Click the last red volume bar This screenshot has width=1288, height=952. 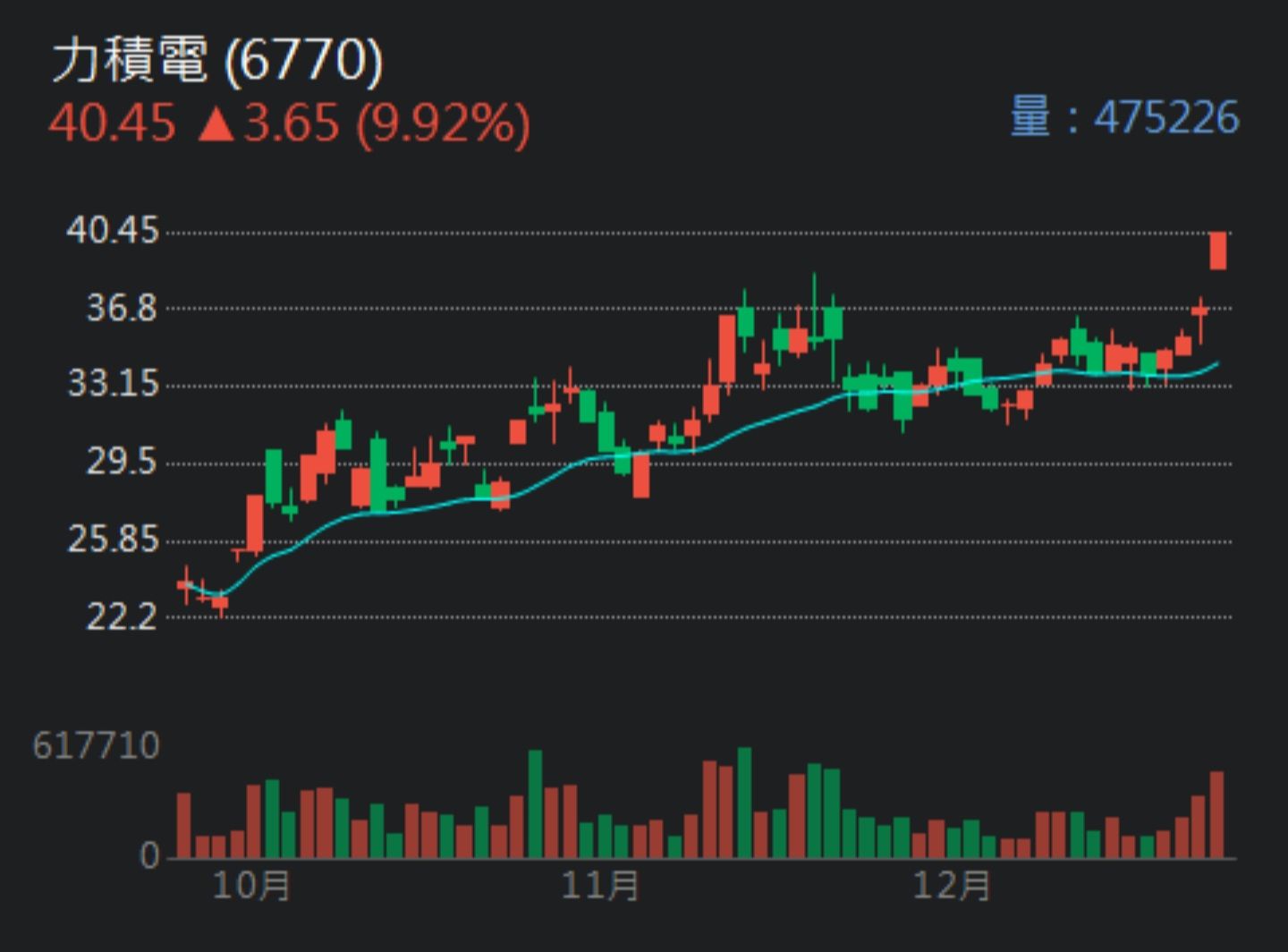click(x=1217, y=814)
